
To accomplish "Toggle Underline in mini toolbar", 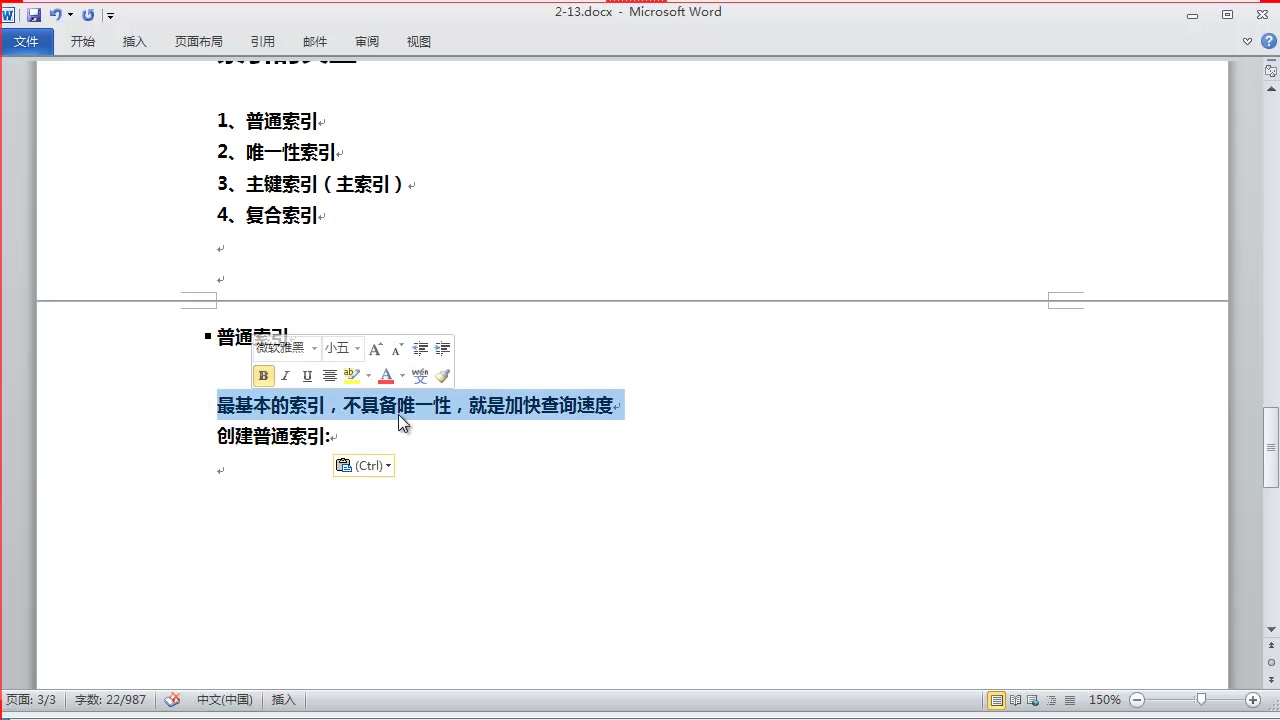I will click(307, 376).
